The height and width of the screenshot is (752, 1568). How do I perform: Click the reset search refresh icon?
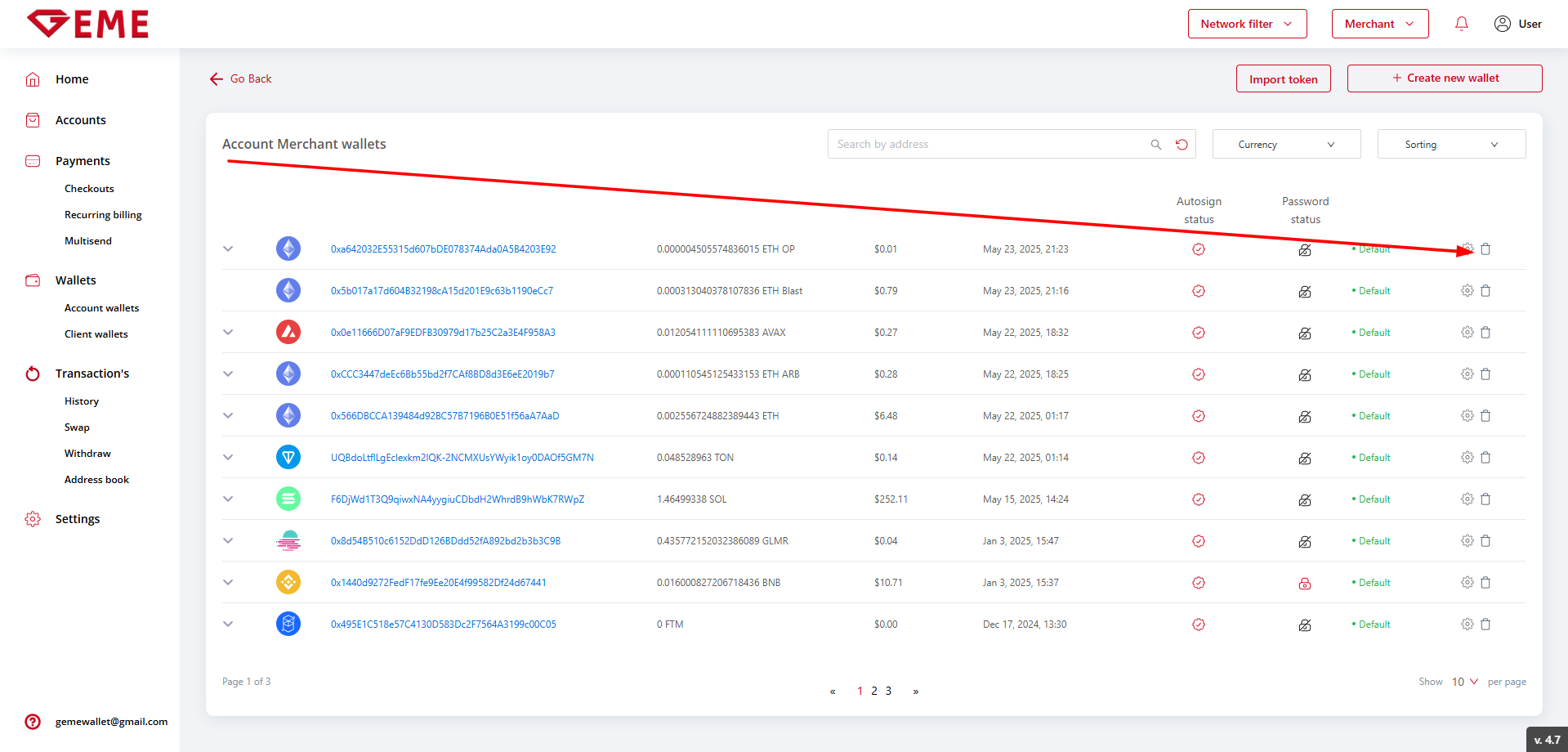point(1182,145)
